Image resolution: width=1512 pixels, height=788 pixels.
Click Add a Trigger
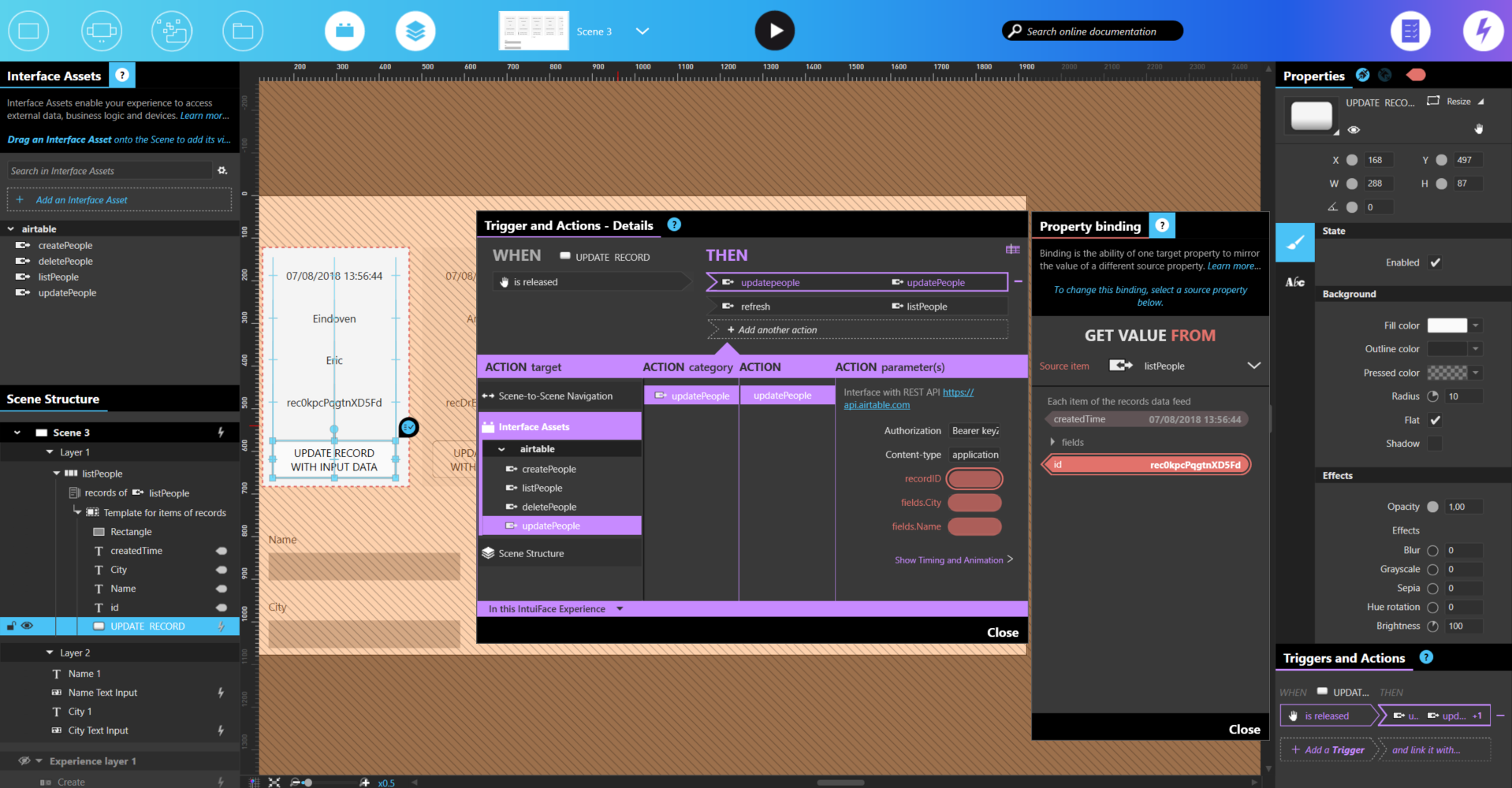tap(1328, 749)
